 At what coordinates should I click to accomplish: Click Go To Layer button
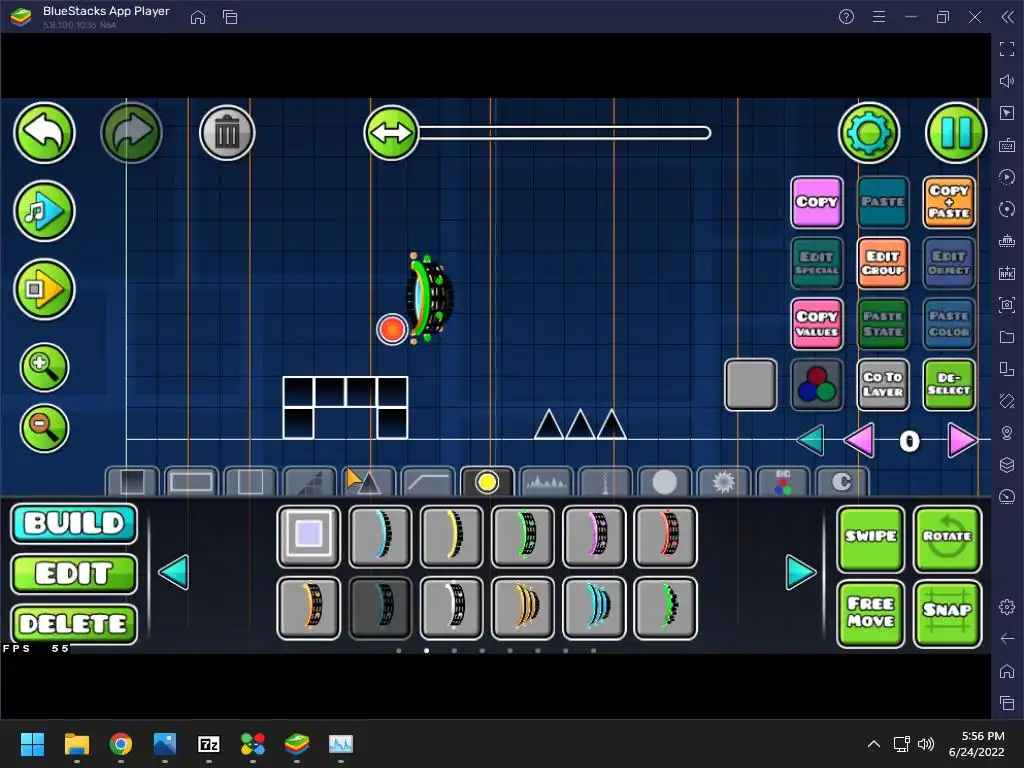coord(882,385)
